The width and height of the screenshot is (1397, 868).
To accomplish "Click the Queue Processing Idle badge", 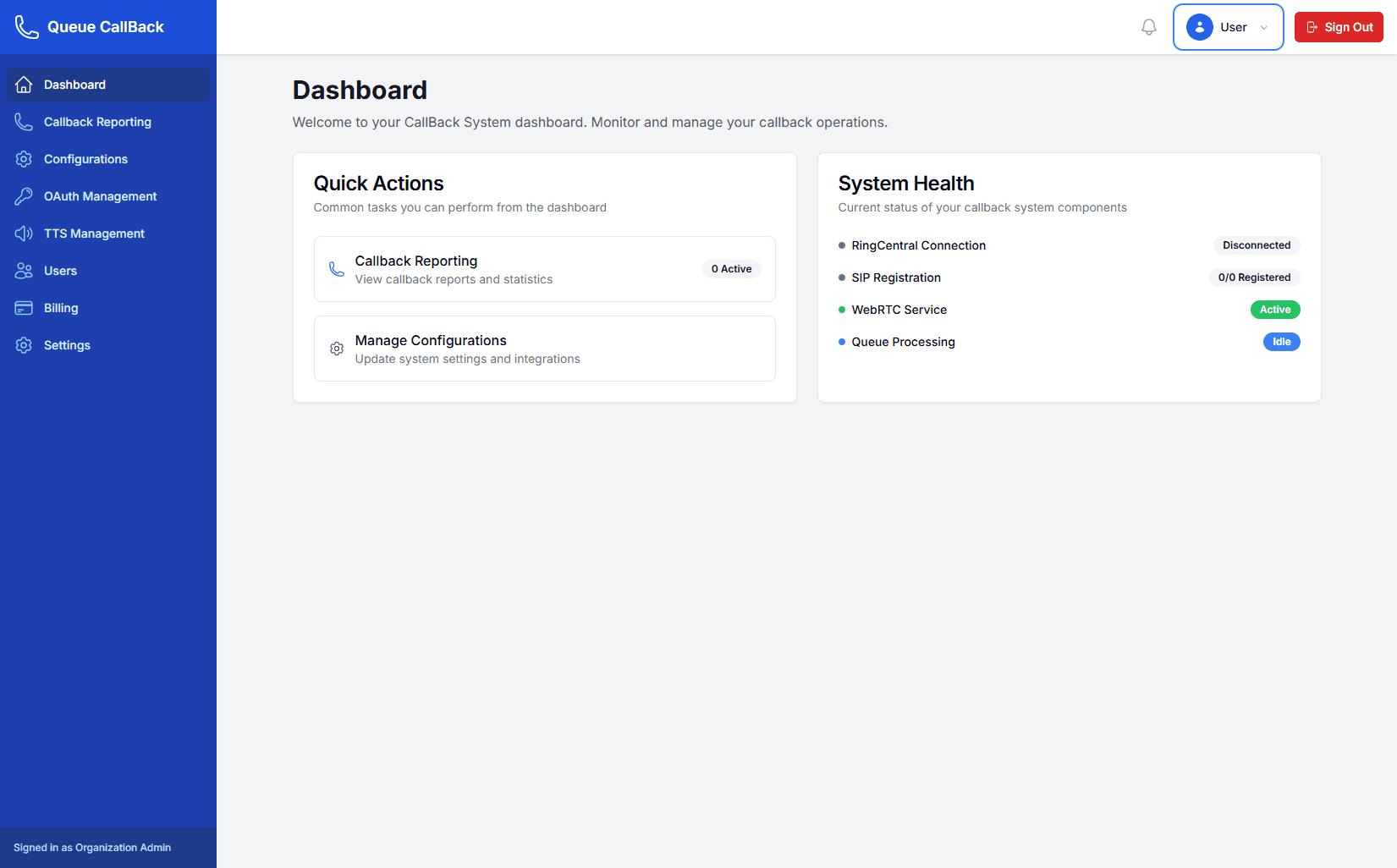I will point(1281,342).
